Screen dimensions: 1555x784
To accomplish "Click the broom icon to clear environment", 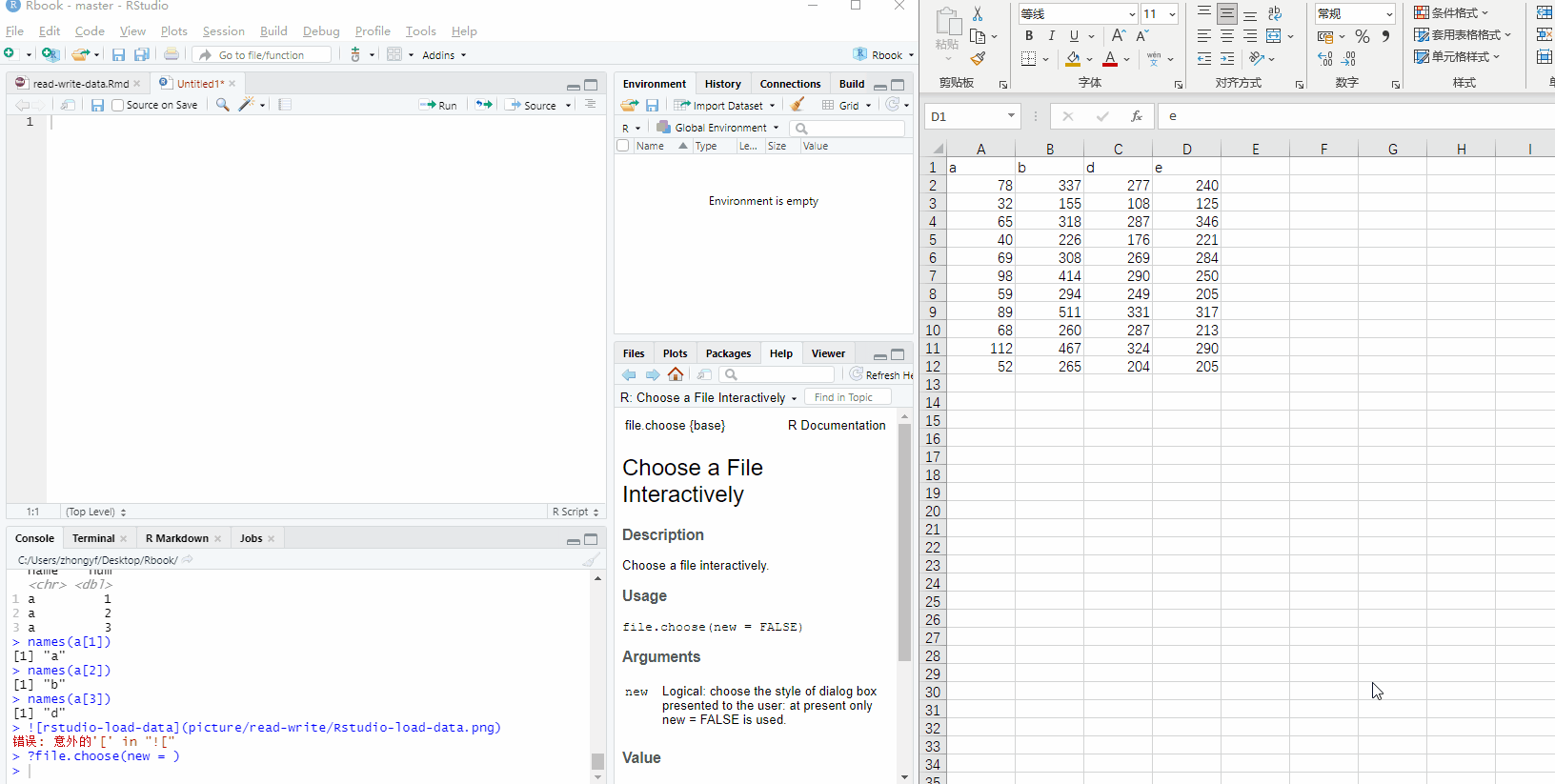I will pyautogui.click(x=798, y=105).
